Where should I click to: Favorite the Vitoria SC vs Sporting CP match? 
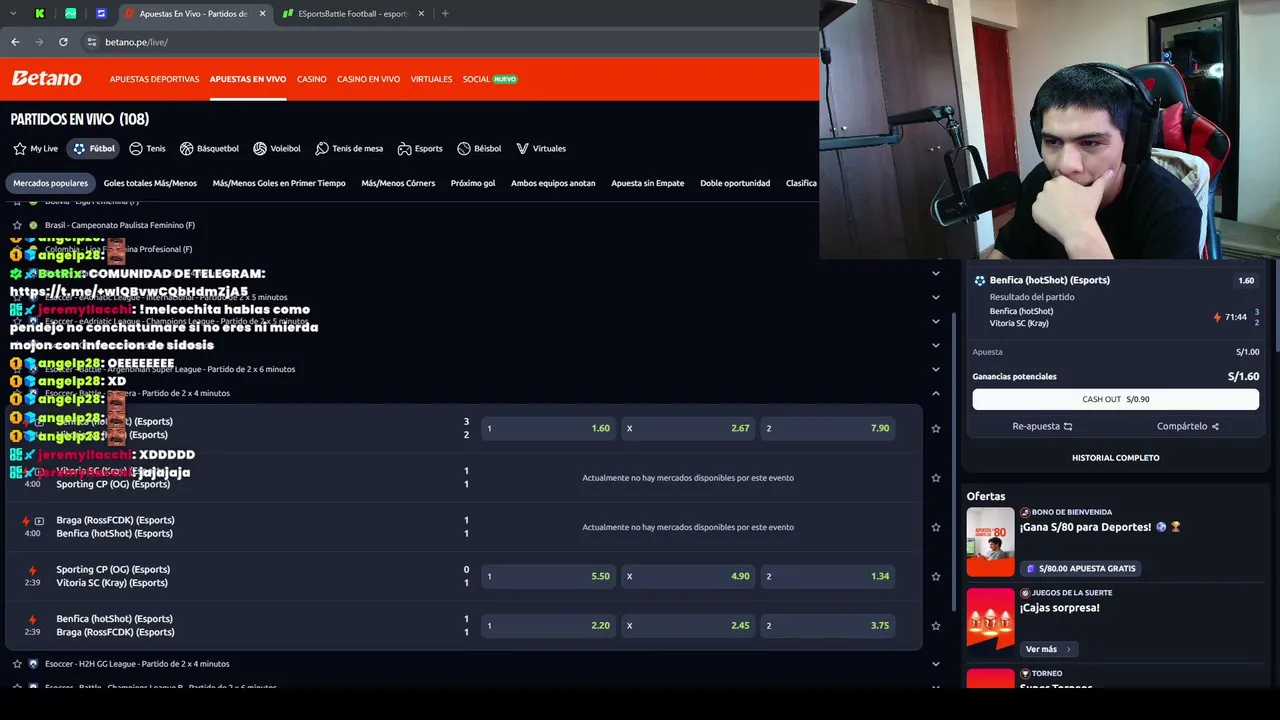pos(936,478)
